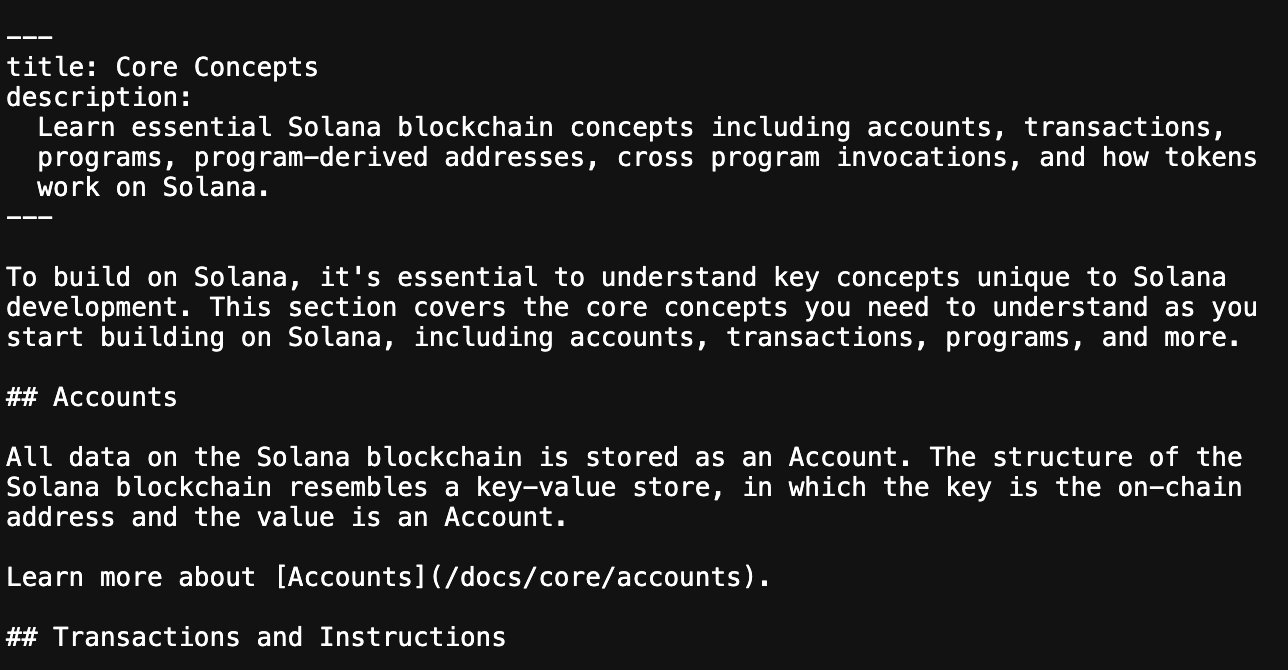Click the word "key-value" in Accounts paragraph
1288x670 pixels.
pyautogui.click(x=545, y=487)
